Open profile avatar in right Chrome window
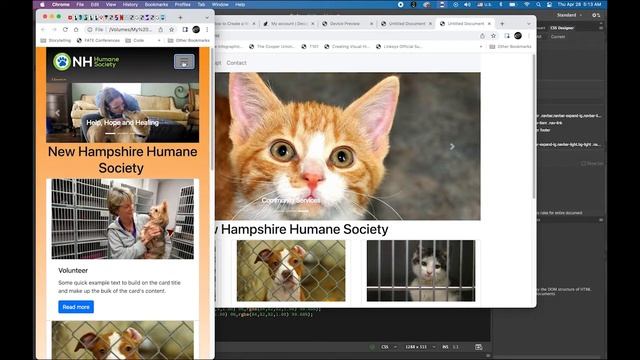 point(518,36)
